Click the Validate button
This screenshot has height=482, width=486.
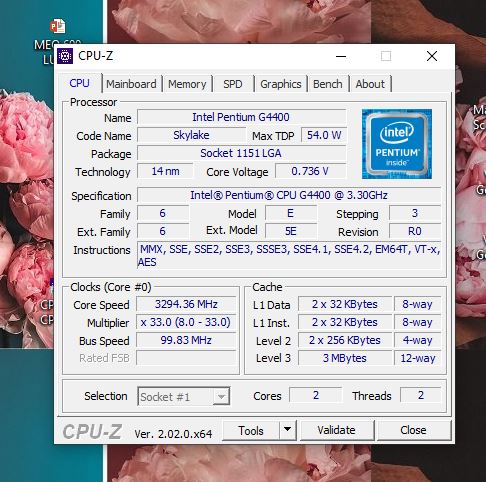(337, 430)
